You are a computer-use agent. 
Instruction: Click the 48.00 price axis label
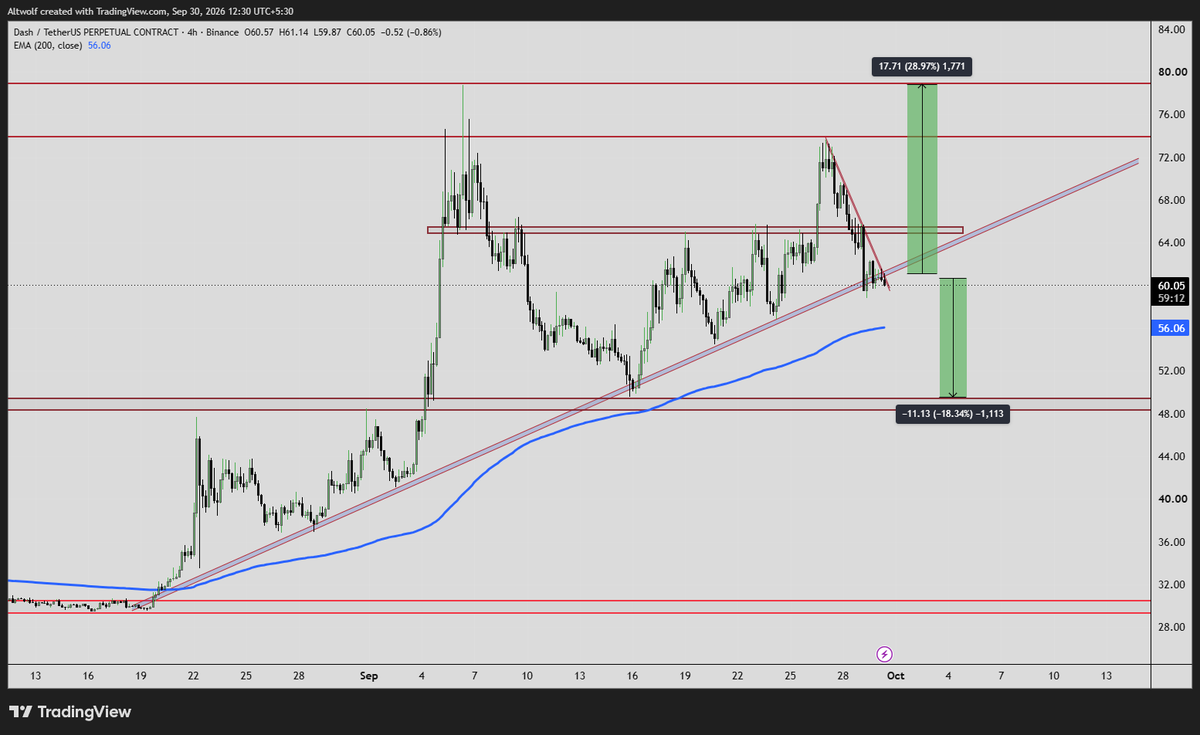pyautogui.click(x=1171, y=414)
